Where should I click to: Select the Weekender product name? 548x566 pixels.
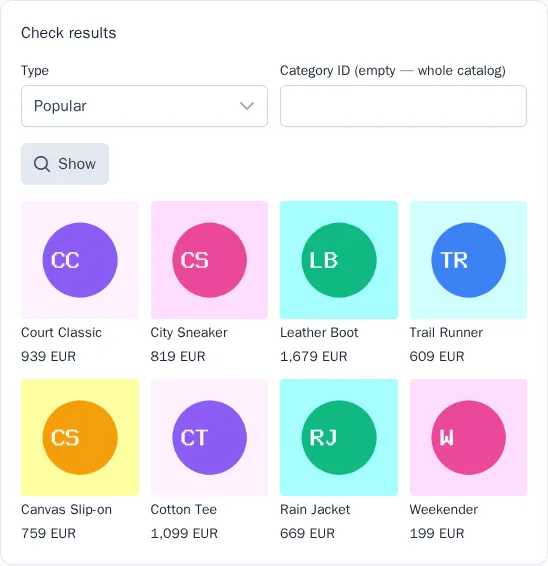pos(444,509)
